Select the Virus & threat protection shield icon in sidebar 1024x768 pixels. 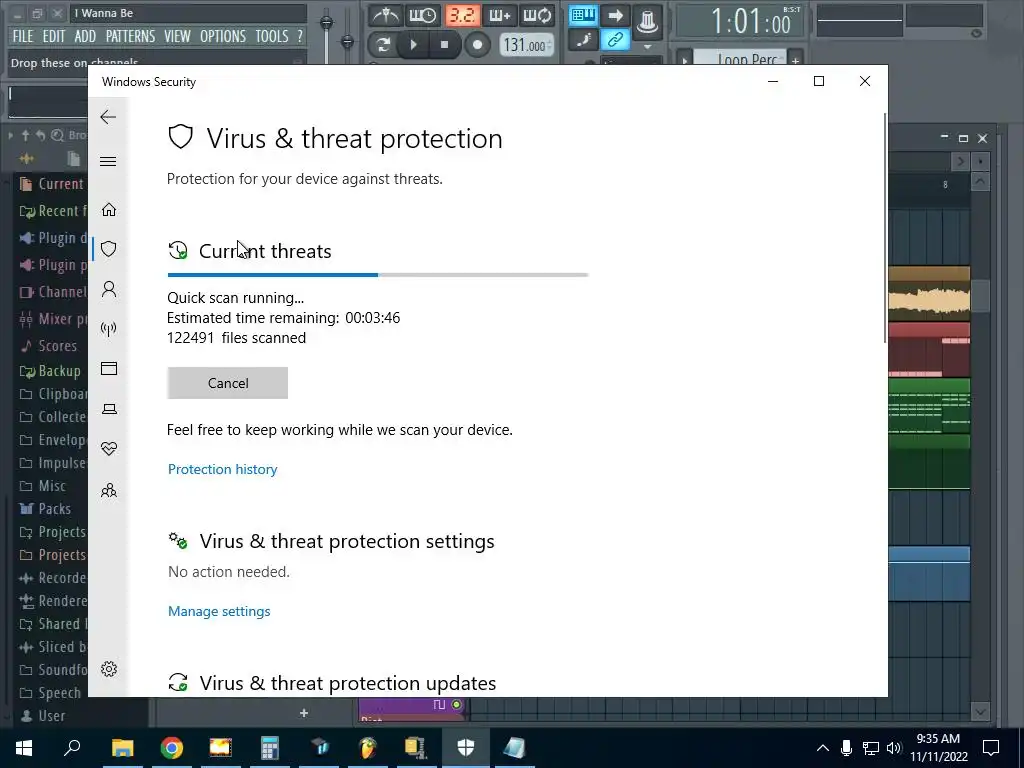109,249
